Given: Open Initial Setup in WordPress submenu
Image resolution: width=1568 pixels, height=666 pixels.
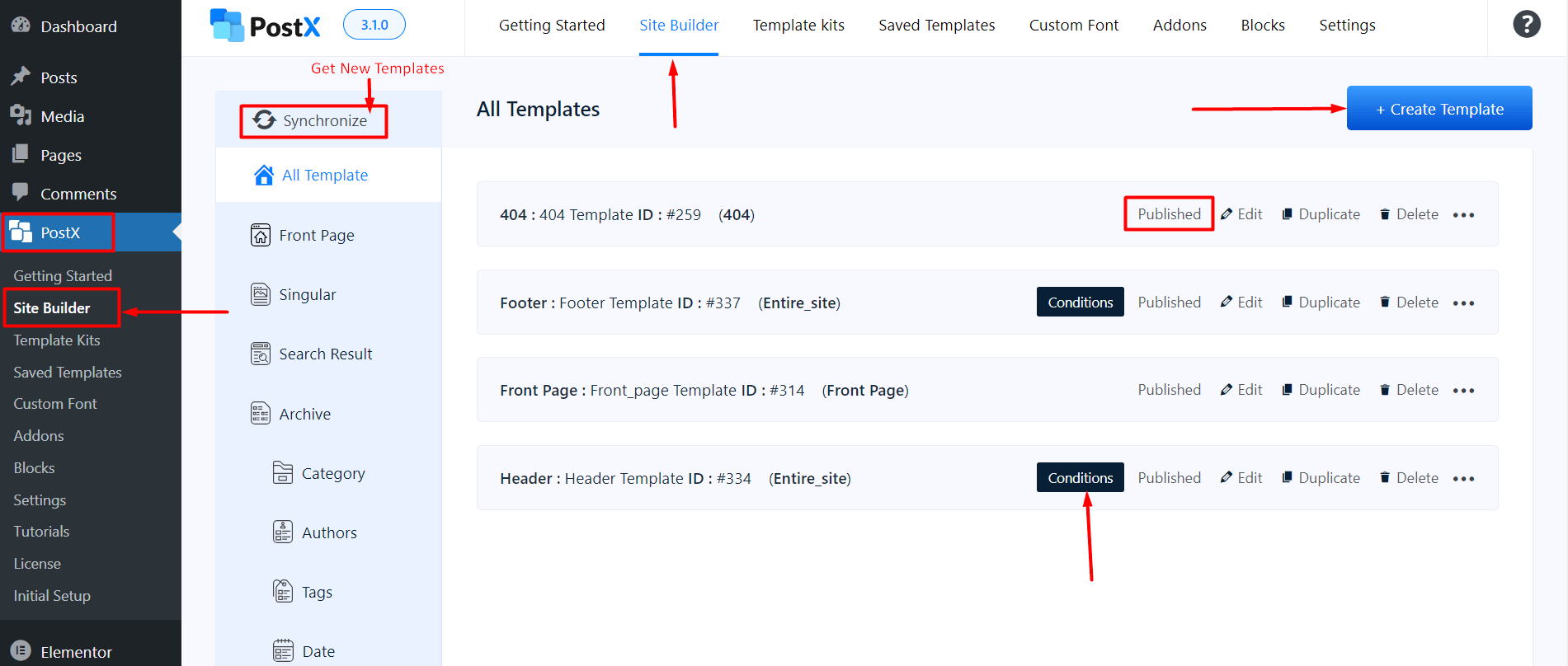Looking at the screenshot, I should [52, 596].
